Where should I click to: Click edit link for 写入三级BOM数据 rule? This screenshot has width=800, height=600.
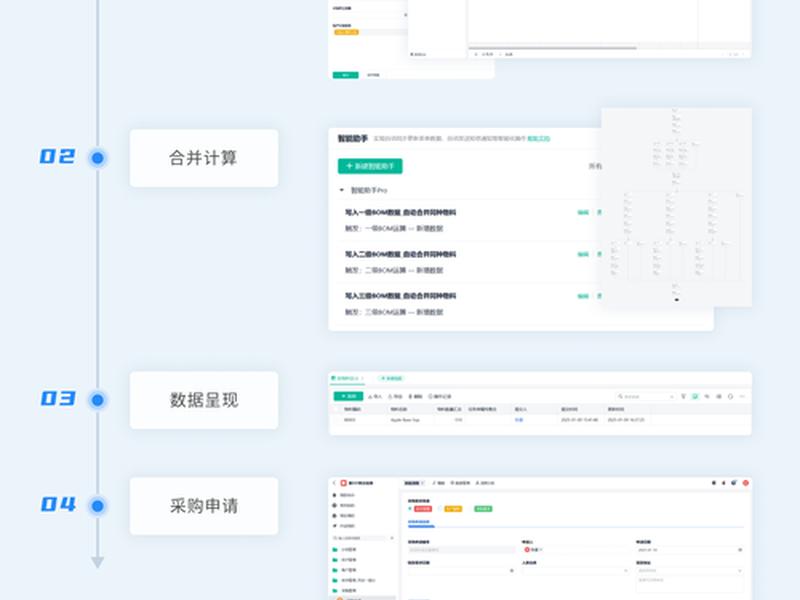coord(583,296)
